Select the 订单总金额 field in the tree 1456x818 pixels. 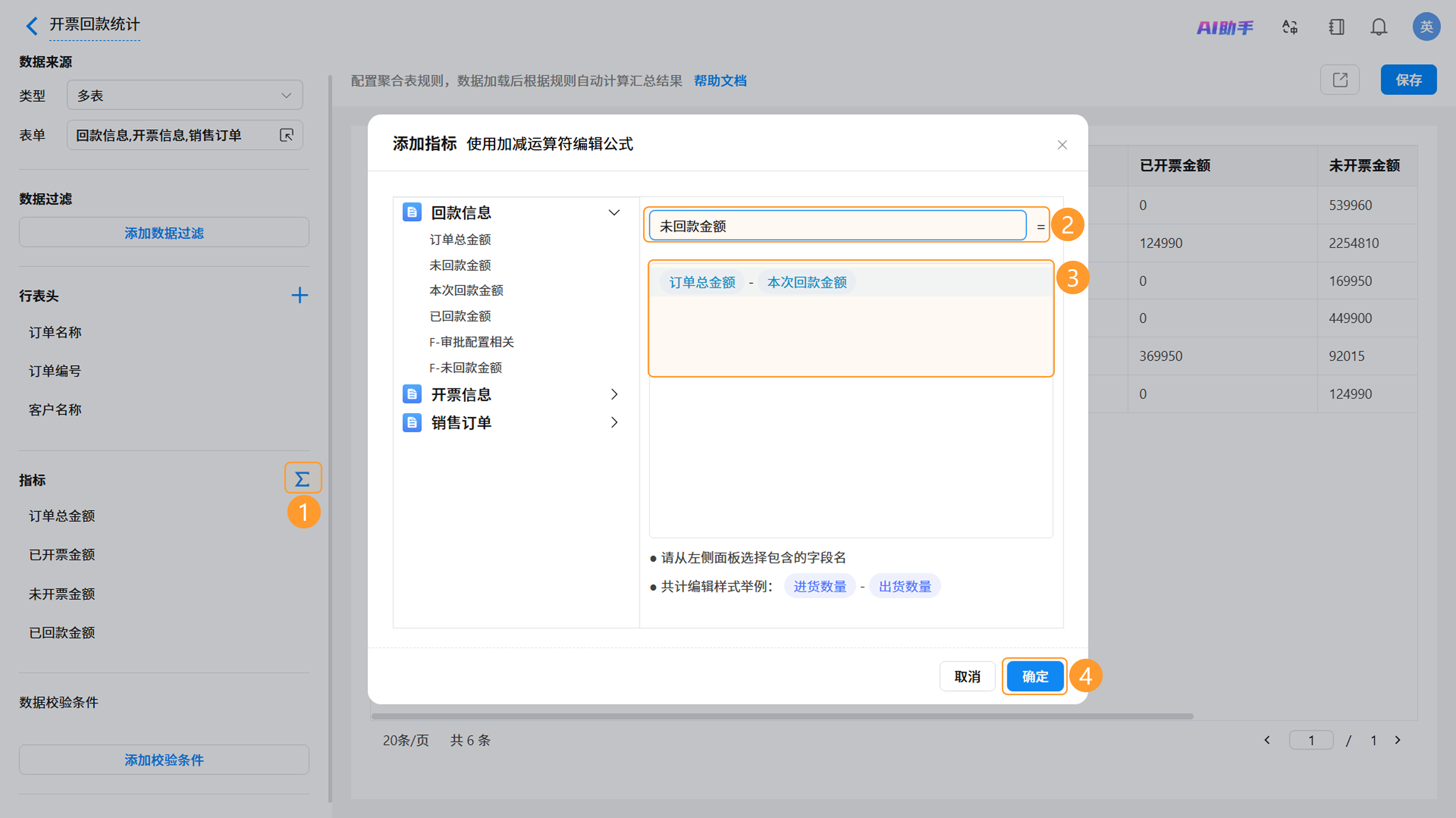click(x=460, y=240)
